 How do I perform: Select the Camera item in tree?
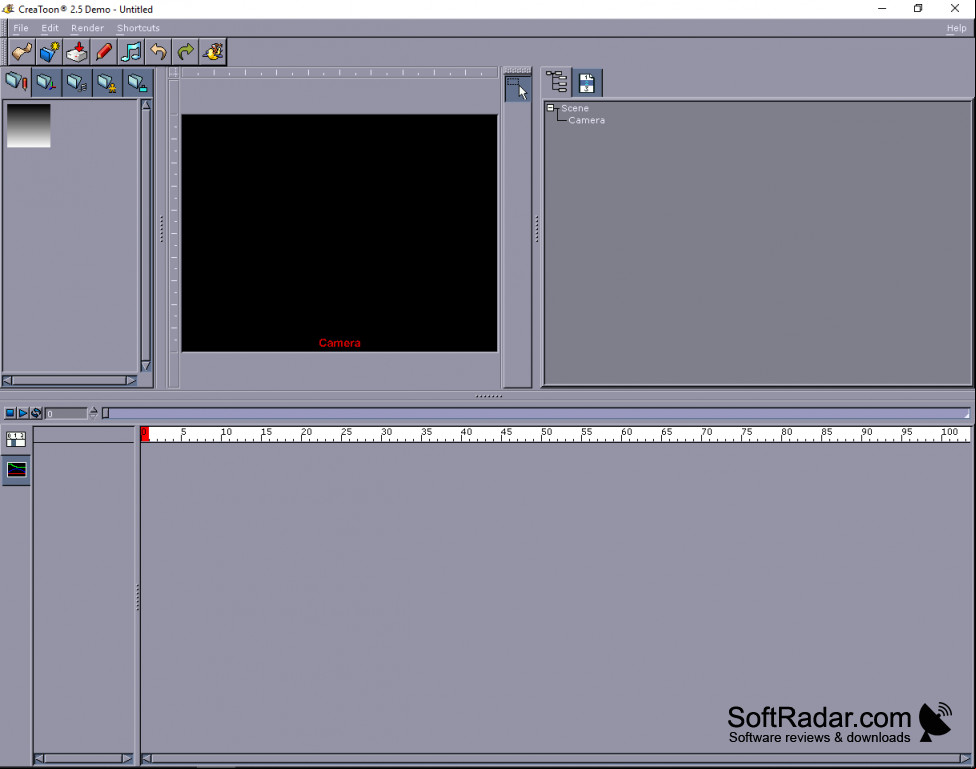click(x=586, y=120)
